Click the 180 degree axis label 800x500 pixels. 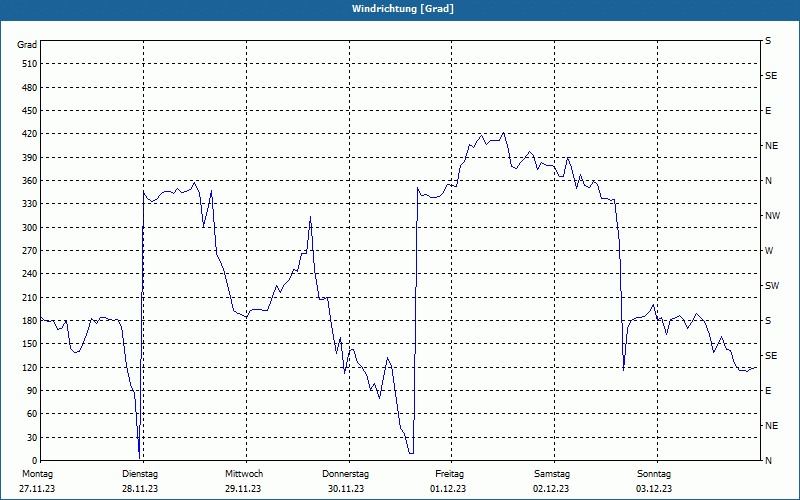pos(30,321)
